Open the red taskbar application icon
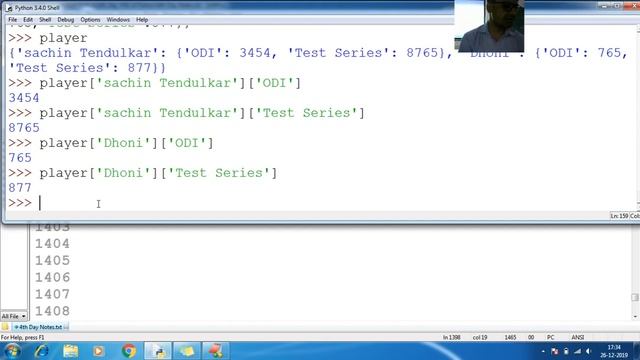640x360 pixels. [x=216, y=351]
